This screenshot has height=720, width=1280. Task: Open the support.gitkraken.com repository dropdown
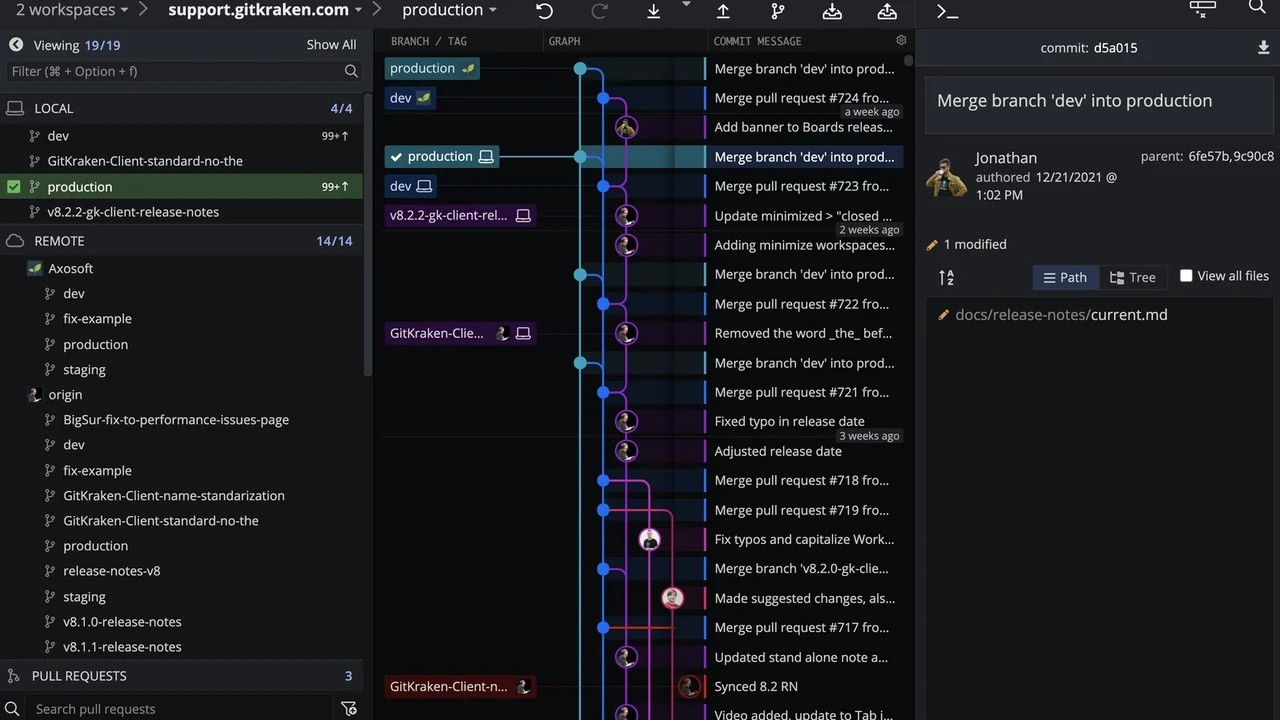tap(265, 10)
